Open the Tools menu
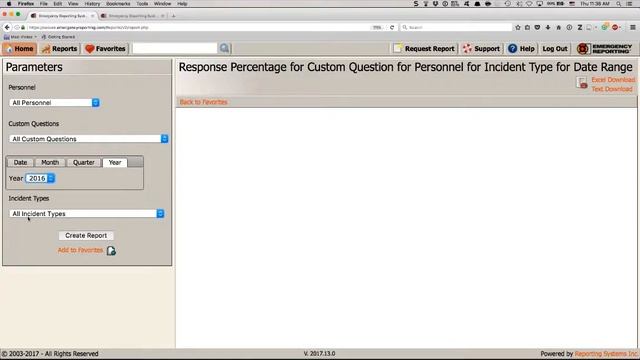Image resolution: width=640 pixels, height=360 pixels. (x=142, y=4)
